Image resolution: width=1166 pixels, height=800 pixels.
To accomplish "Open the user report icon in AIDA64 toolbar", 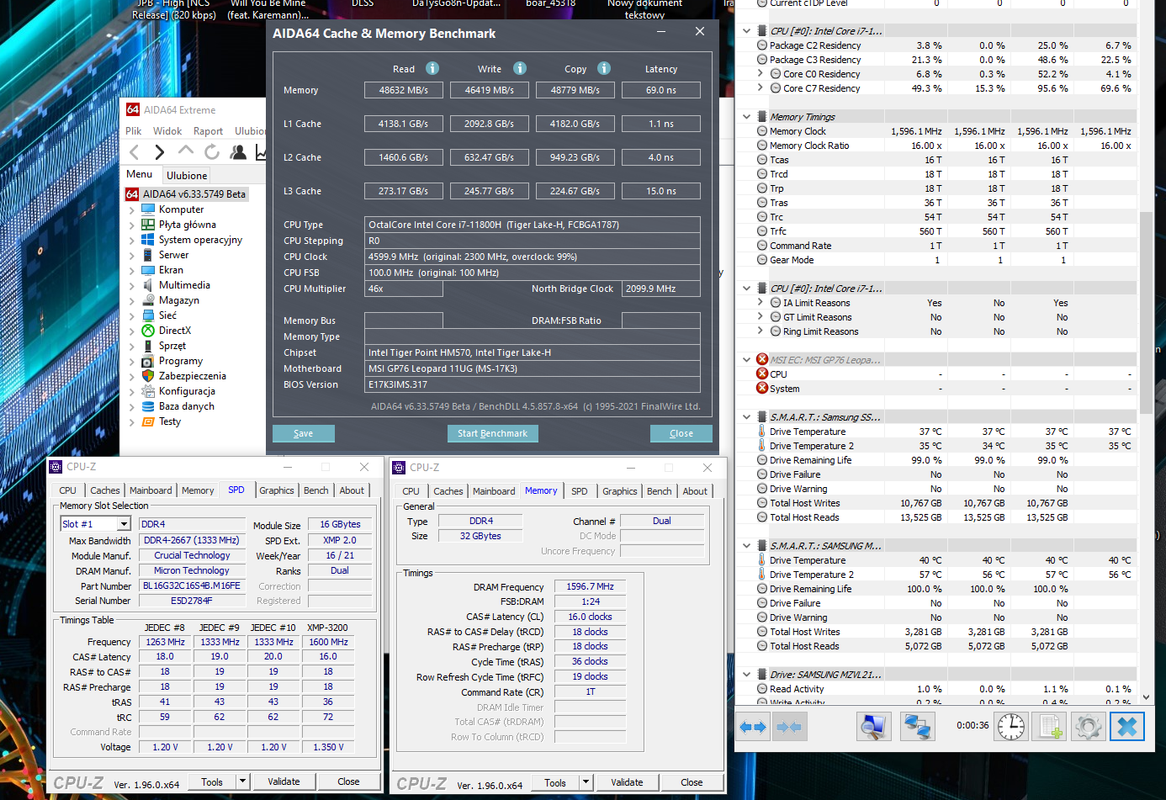I will 238,152.
